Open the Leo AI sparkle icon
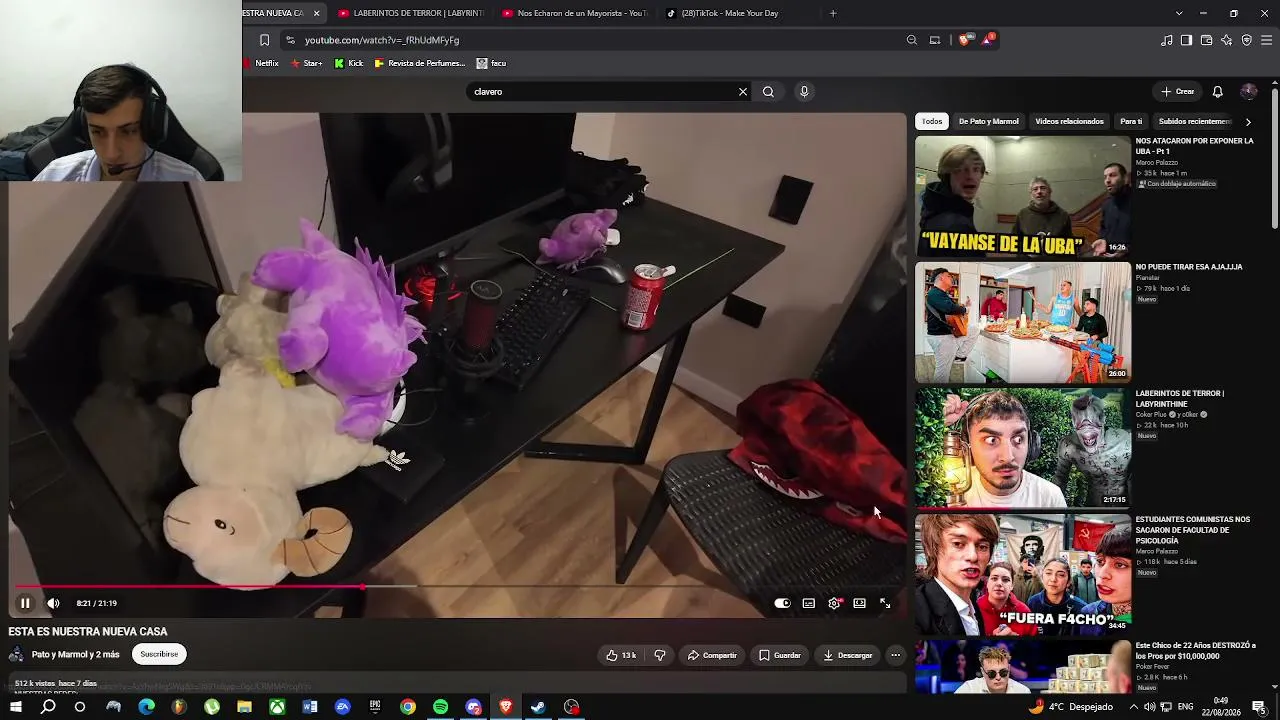Screen dimensions: 1280x720 point(1226,40)
